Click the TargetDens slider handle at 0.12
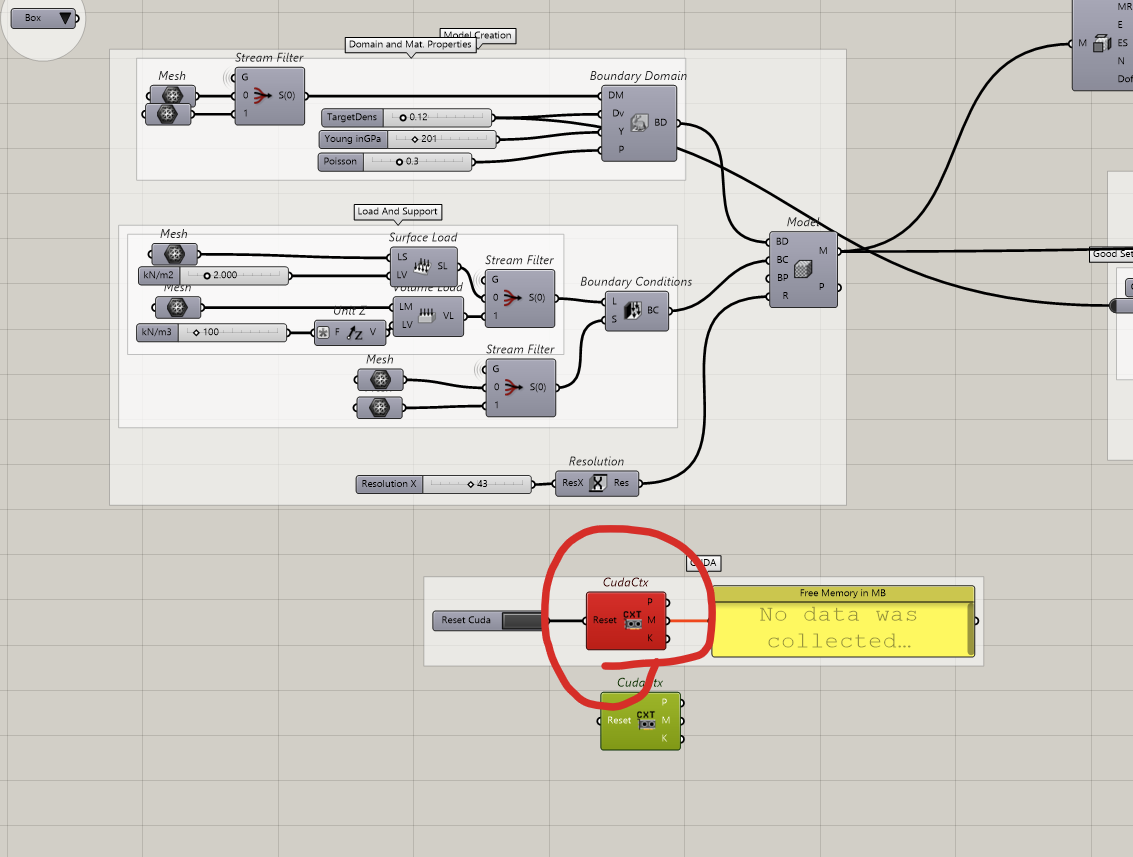 click(403, 117)
